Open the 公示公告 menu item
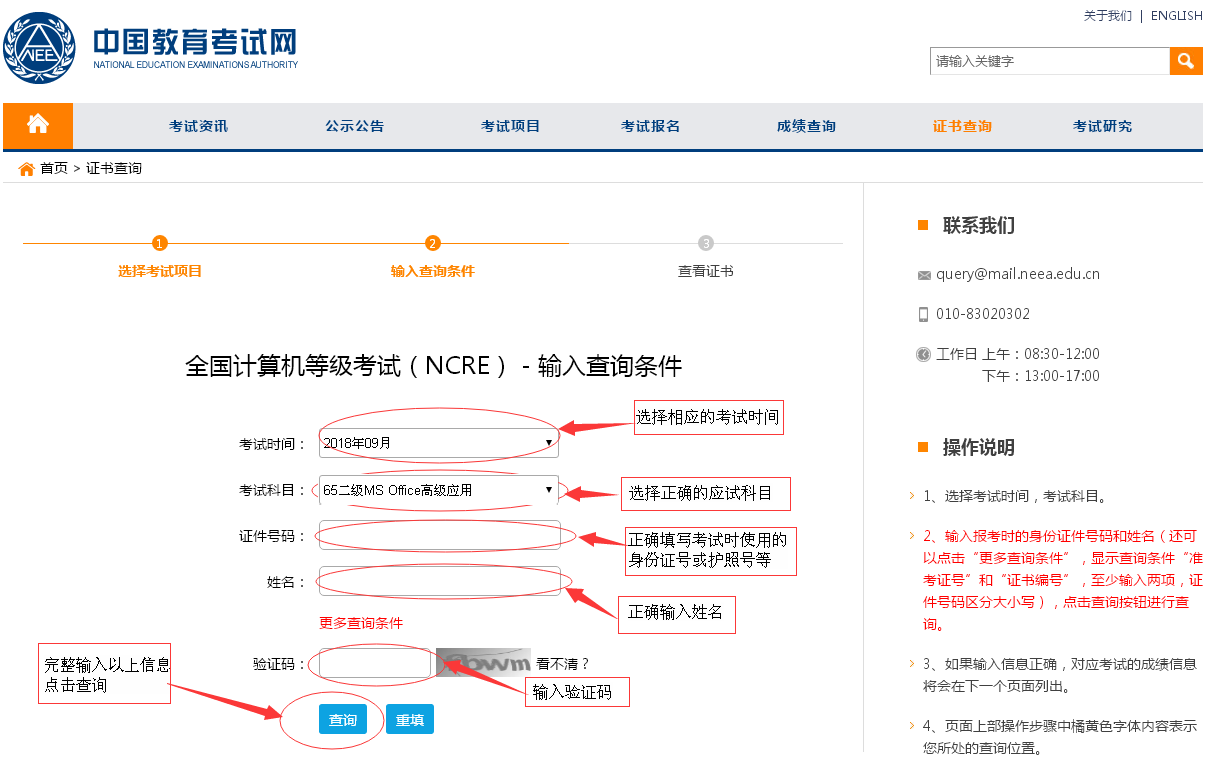 pos(354,126)
